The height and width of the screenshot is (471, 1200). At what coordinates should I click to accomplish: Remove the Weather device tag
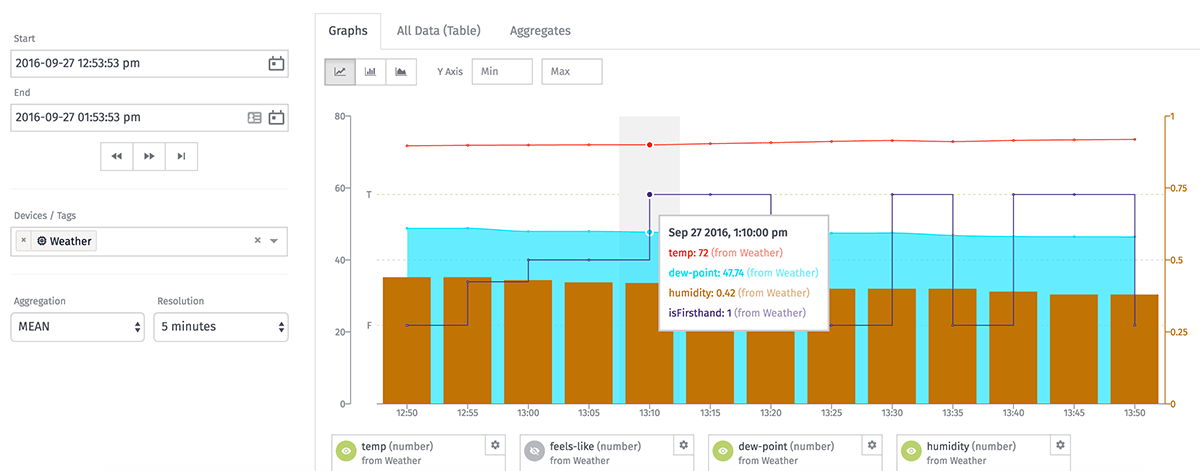click(x=23, y=241)
